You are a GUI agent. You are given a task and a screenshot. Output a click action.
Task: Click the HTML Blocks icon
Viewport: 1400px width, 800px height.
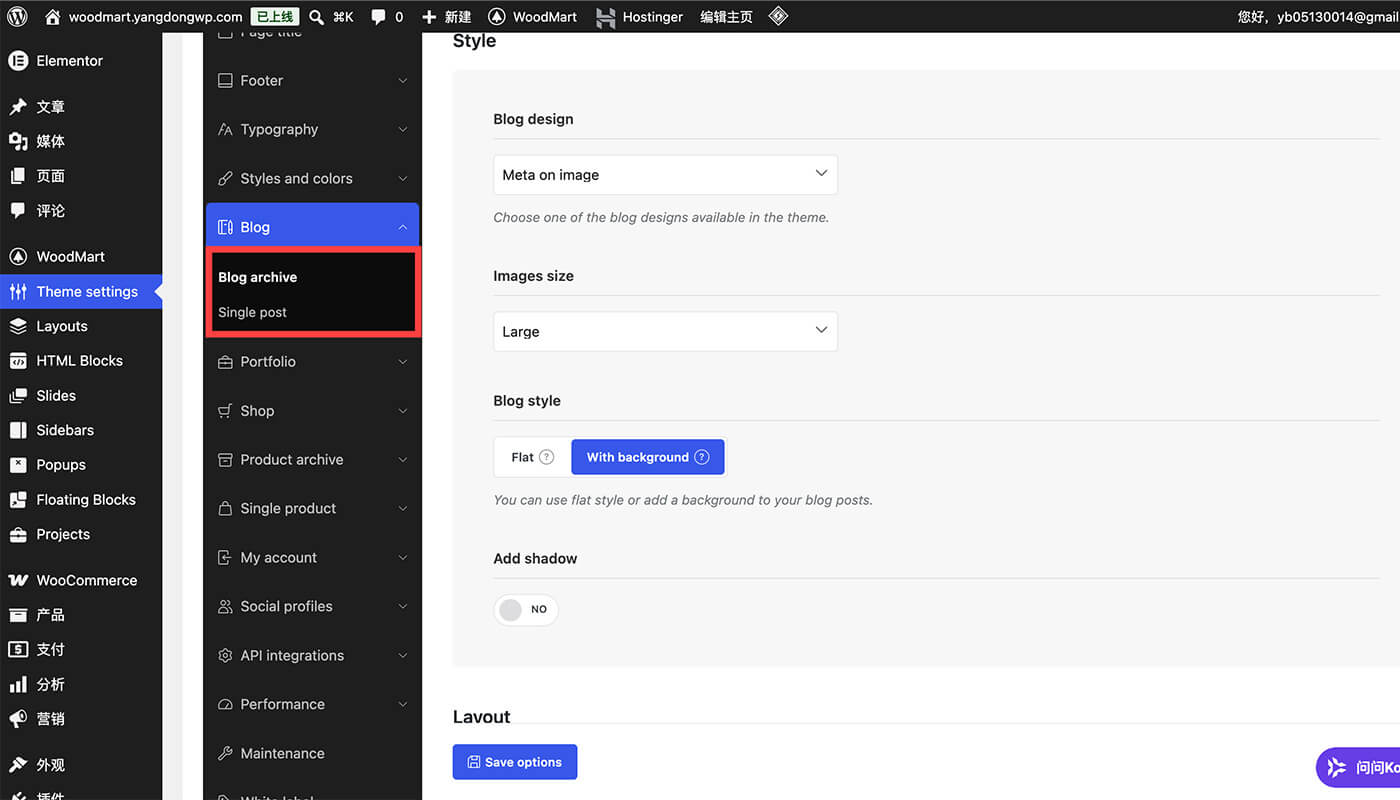click(x=18, y=361)
